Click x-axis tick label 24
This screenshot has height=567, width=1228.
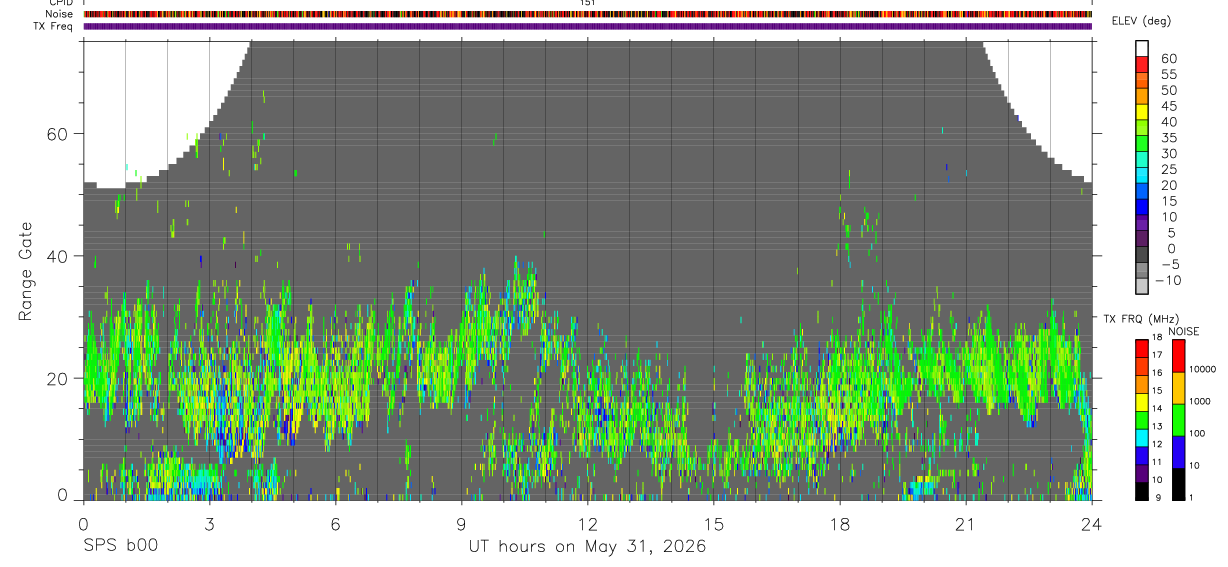[1091, 523]
